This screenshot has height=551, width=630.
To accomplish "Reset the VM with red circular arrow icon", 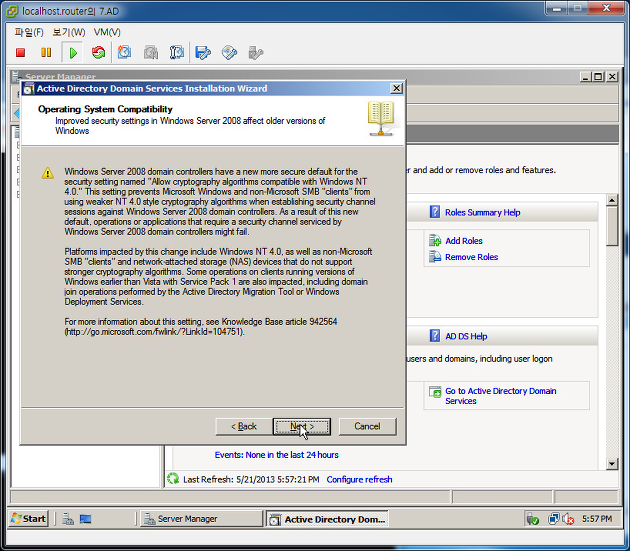I will click(x=98, y=53).
